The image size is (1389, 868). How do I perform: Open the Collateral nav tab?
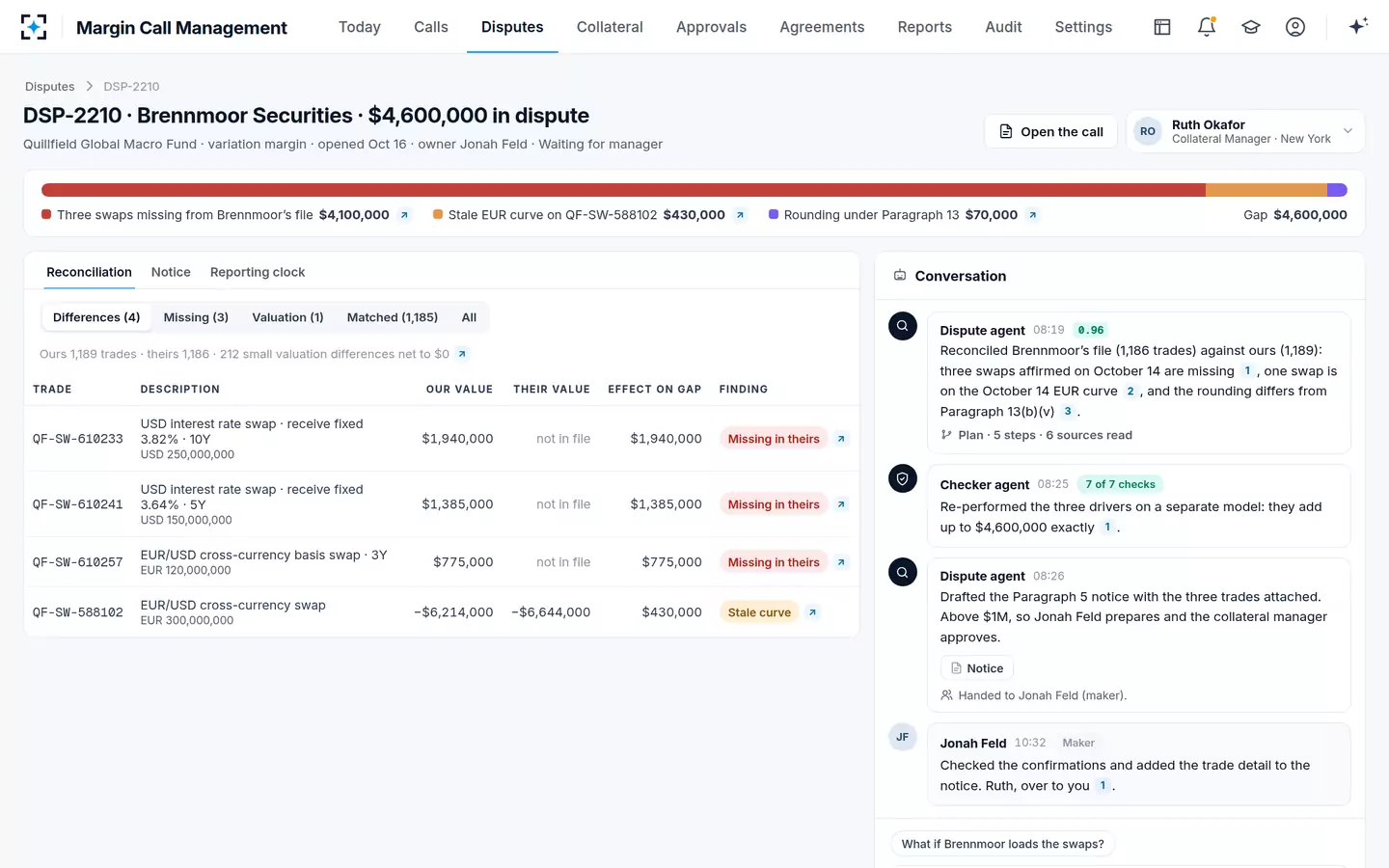point(610,27)
